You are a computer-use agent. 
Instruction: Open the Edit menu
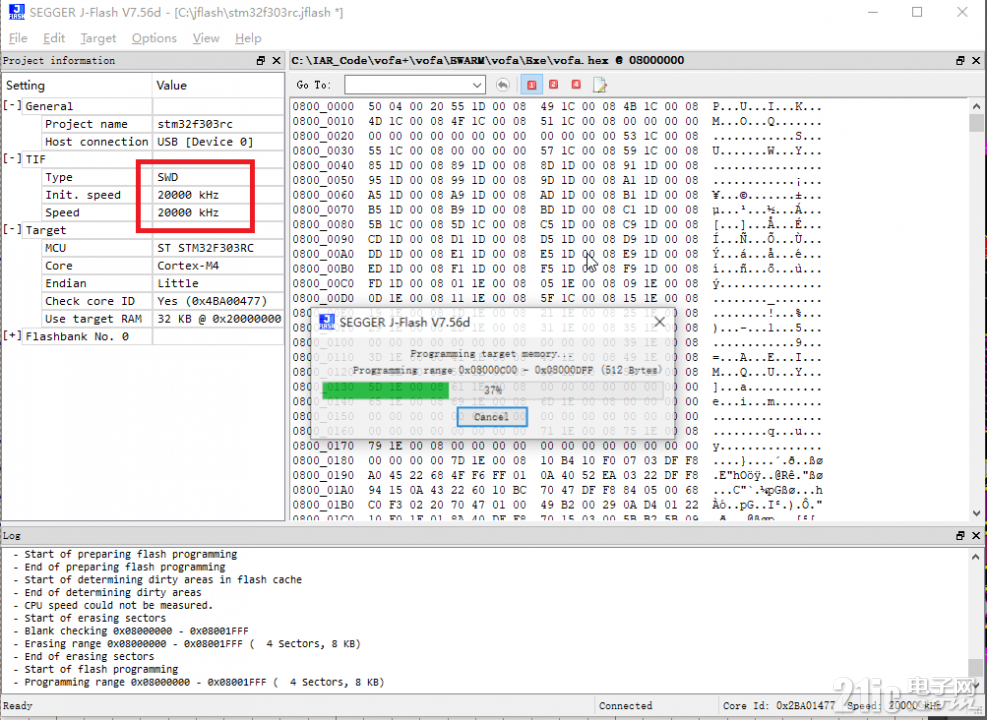pos(54,38)
